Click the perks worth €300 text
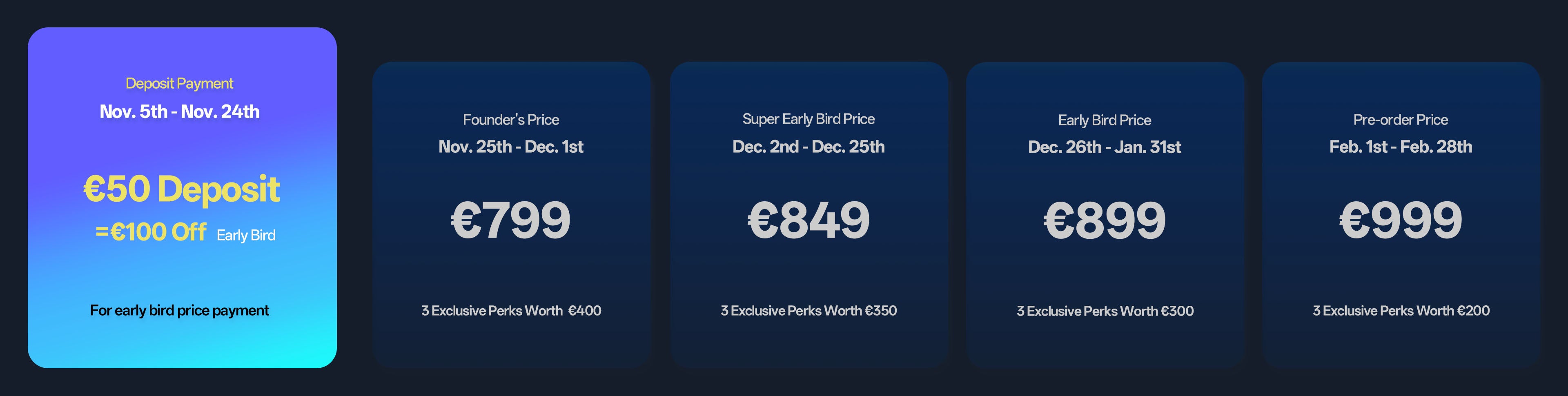 coord(1104,311)
